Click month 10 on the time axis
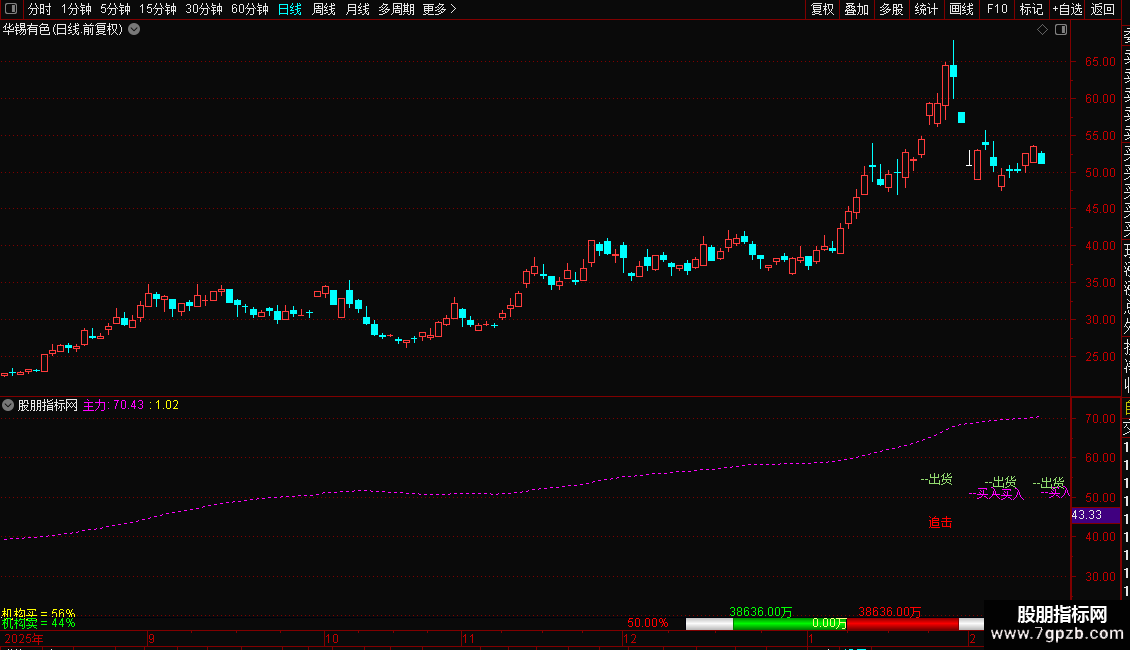This screenshot has width=1130, height=650. [x=332, y=639]
